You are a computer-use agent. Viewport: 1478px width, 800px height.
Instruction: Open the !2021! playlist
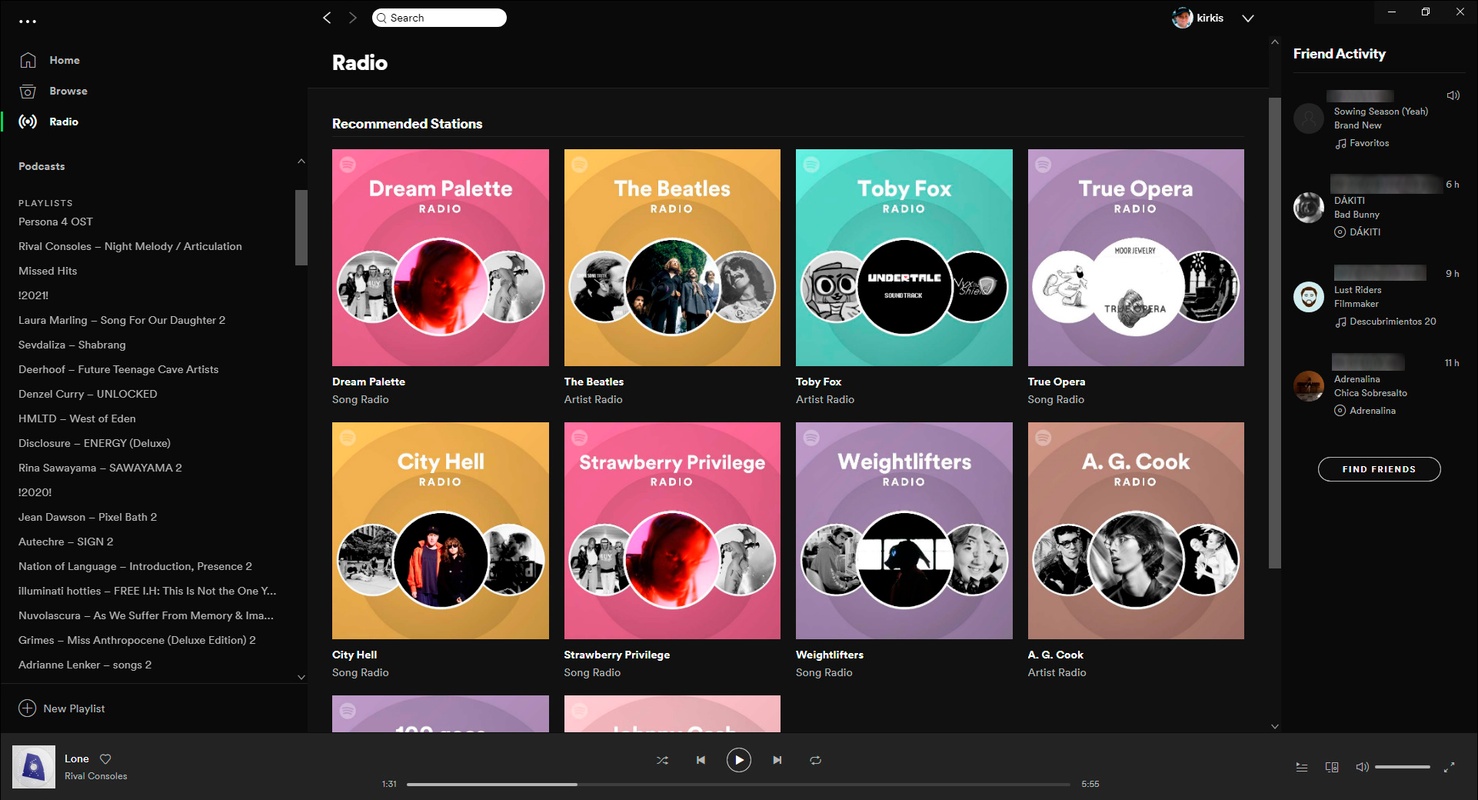tap(33, 296)
